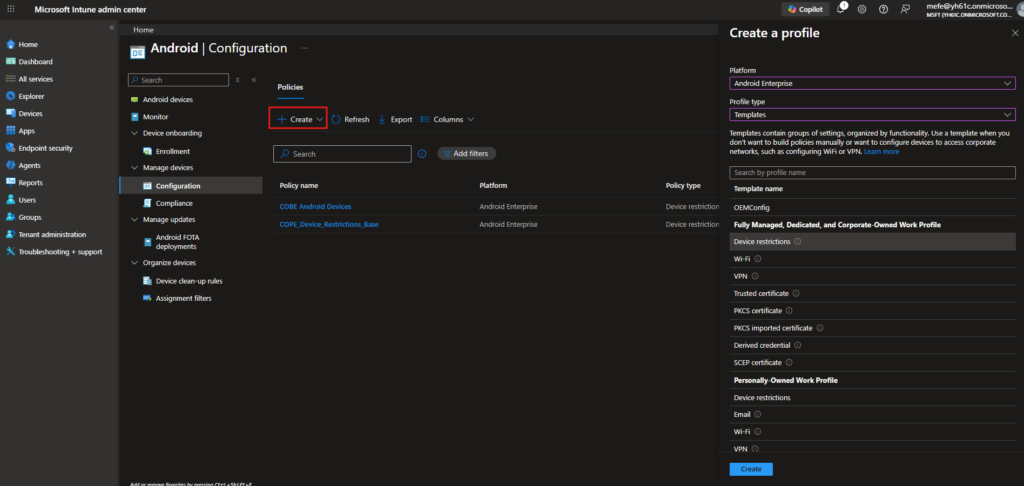
Task: Expand the Profile type dropdown
Action: coord(871,115)
